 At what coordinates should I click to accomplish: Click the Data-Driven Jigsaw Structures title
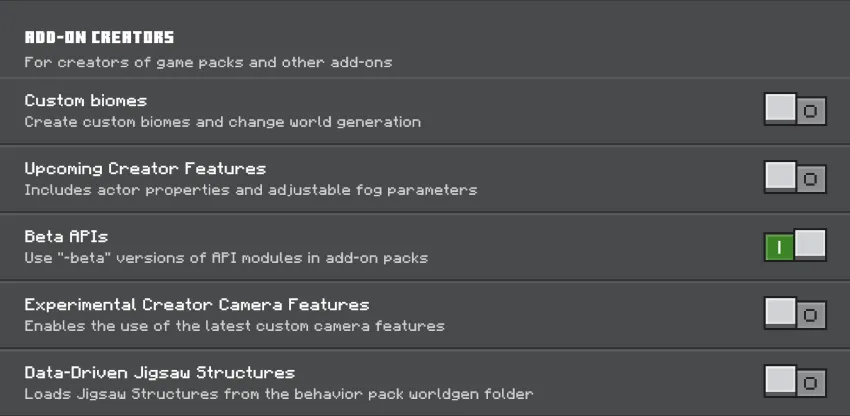point(159,373)
